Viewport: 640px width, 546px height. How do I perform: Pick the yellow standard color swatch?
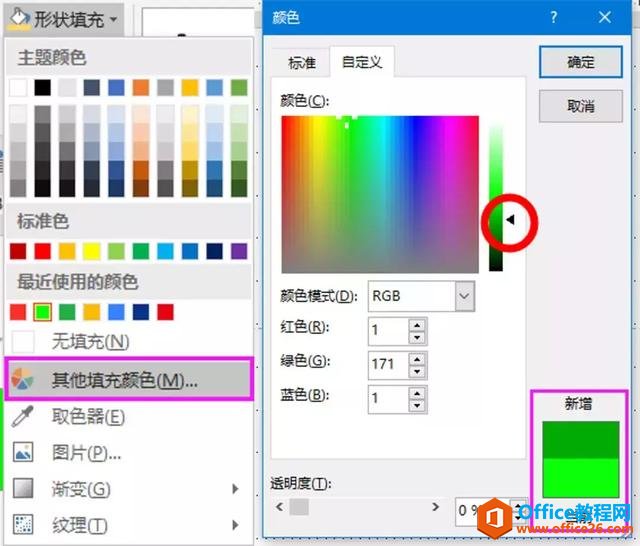[x=92, y=251]
